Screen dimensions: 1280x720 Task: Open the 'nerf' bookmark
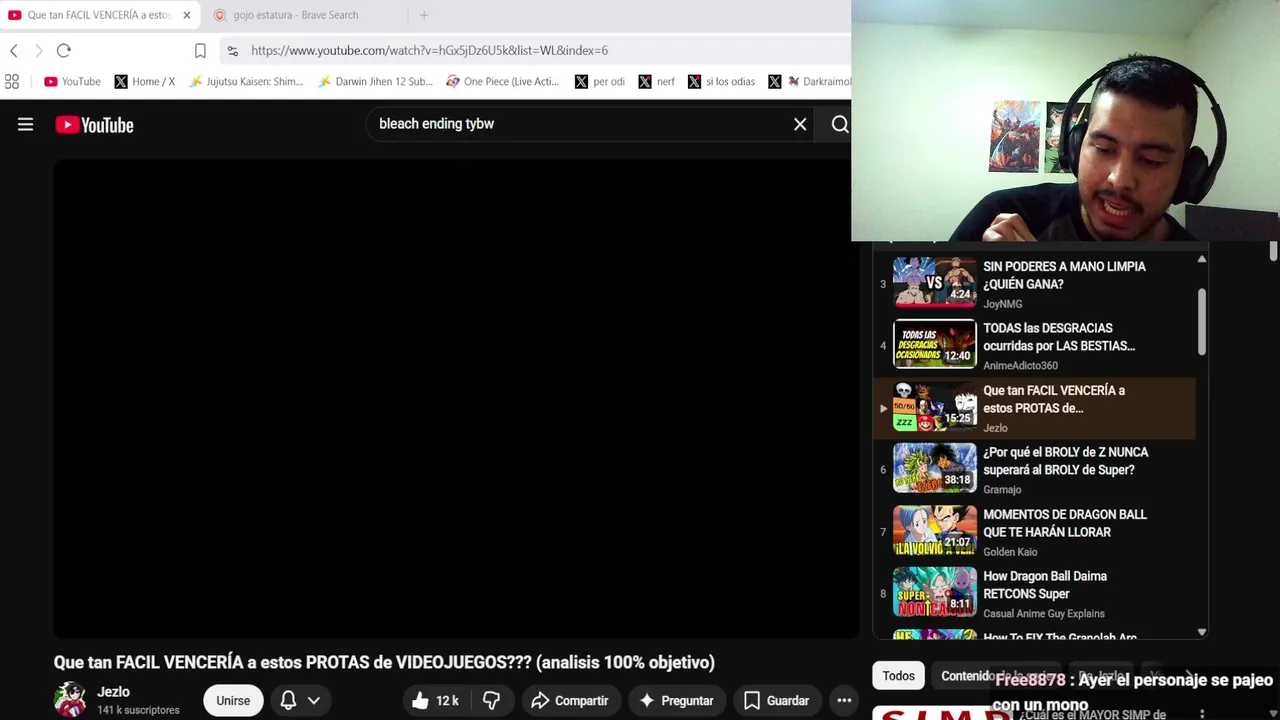pos(656,81)
